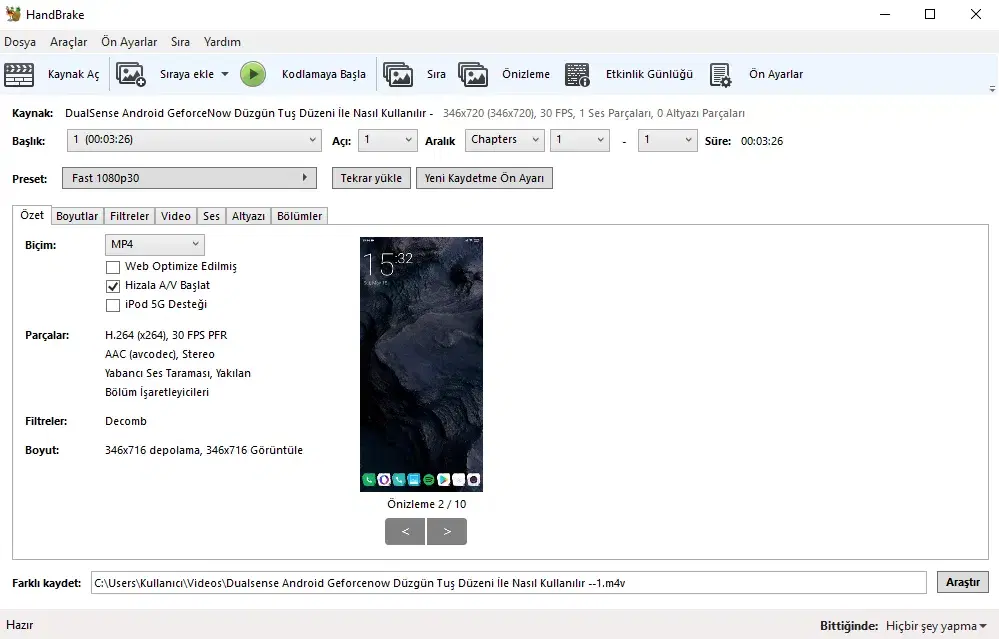Open the Sıraya ekle dropdown arrow
999x639 pixels.
pyautogui.click(x=225, y=75)
